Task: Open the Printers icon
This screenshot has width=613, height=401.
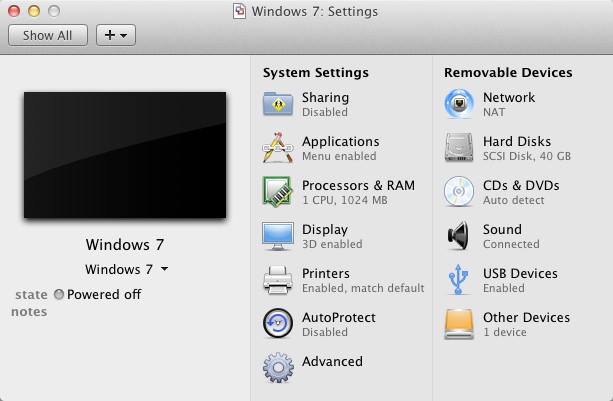Action: pos(278,280)
